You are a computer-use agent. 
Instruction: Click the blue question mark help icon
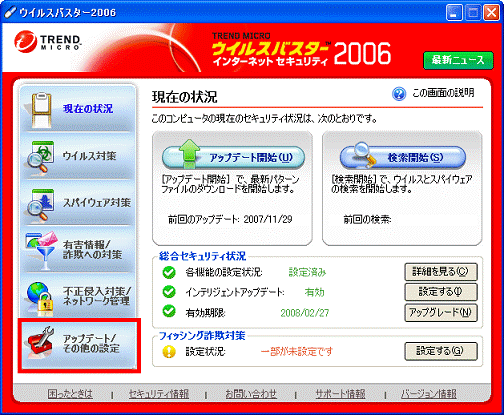click(x=399, y=94)
